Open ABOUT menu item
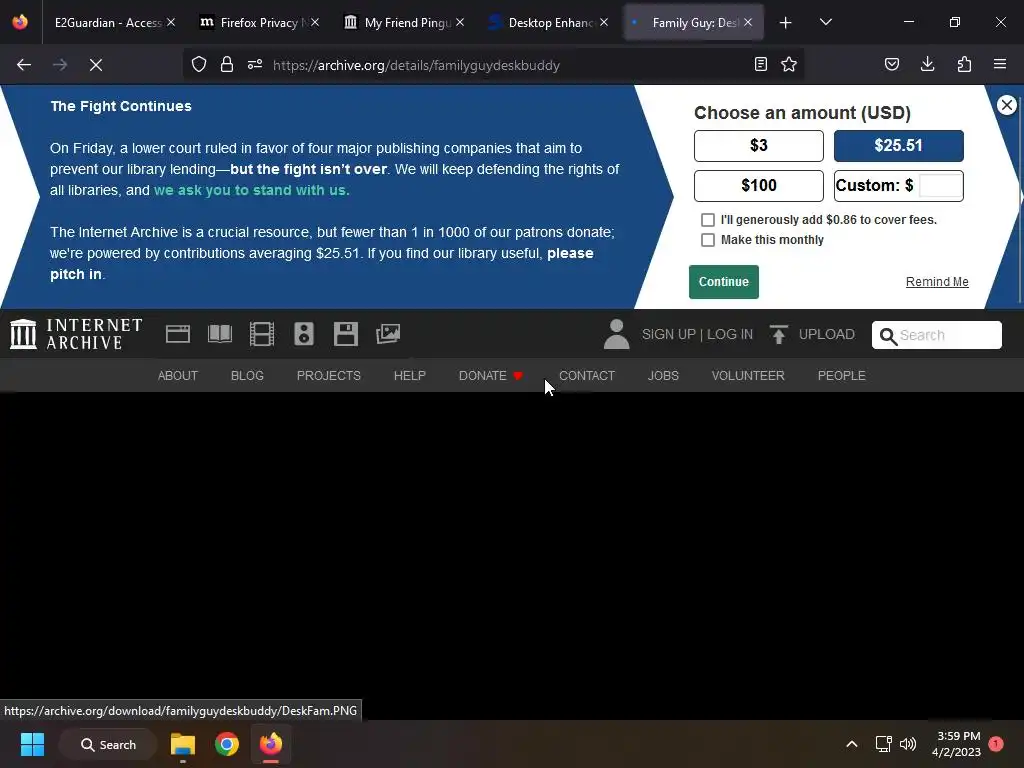Image resolution: width=1024 pixels, height=768 pixels. click(x=178, y=376)
